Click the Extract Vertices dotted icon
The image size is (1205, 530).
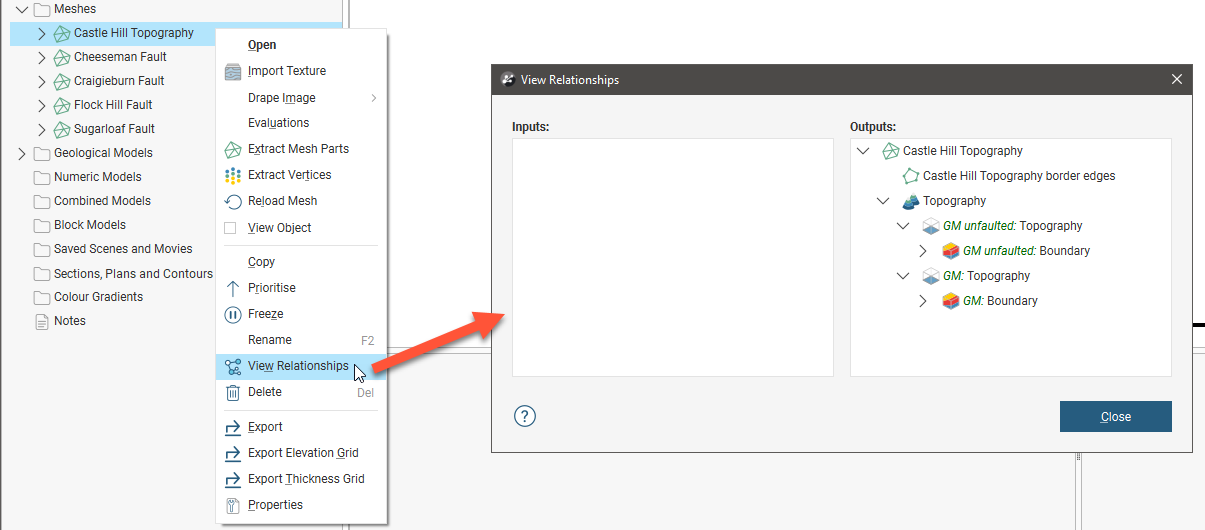(232, 175)
